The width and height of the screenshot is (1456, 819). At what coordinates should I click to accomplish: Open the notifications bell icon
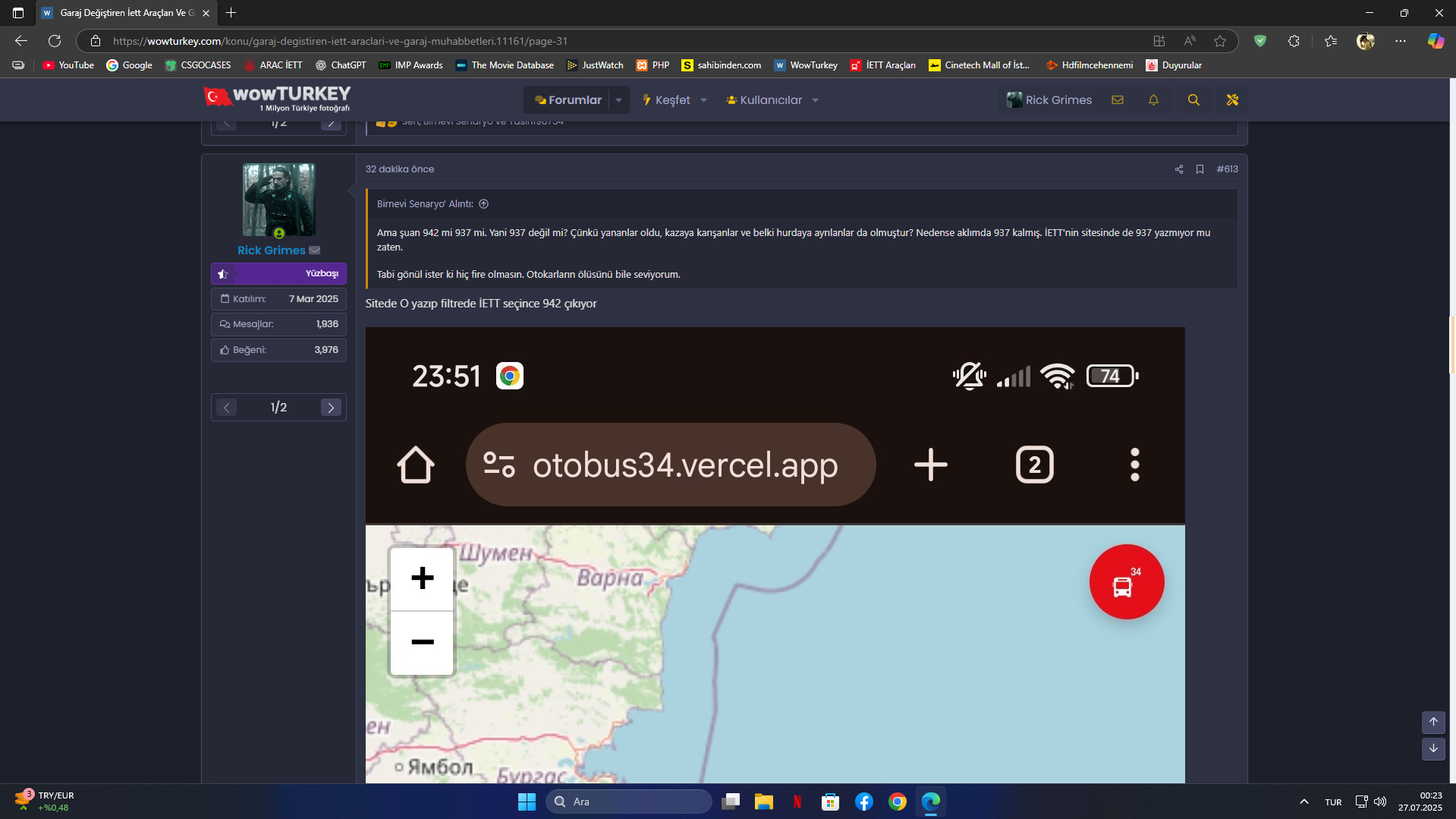pos(1153,100)
